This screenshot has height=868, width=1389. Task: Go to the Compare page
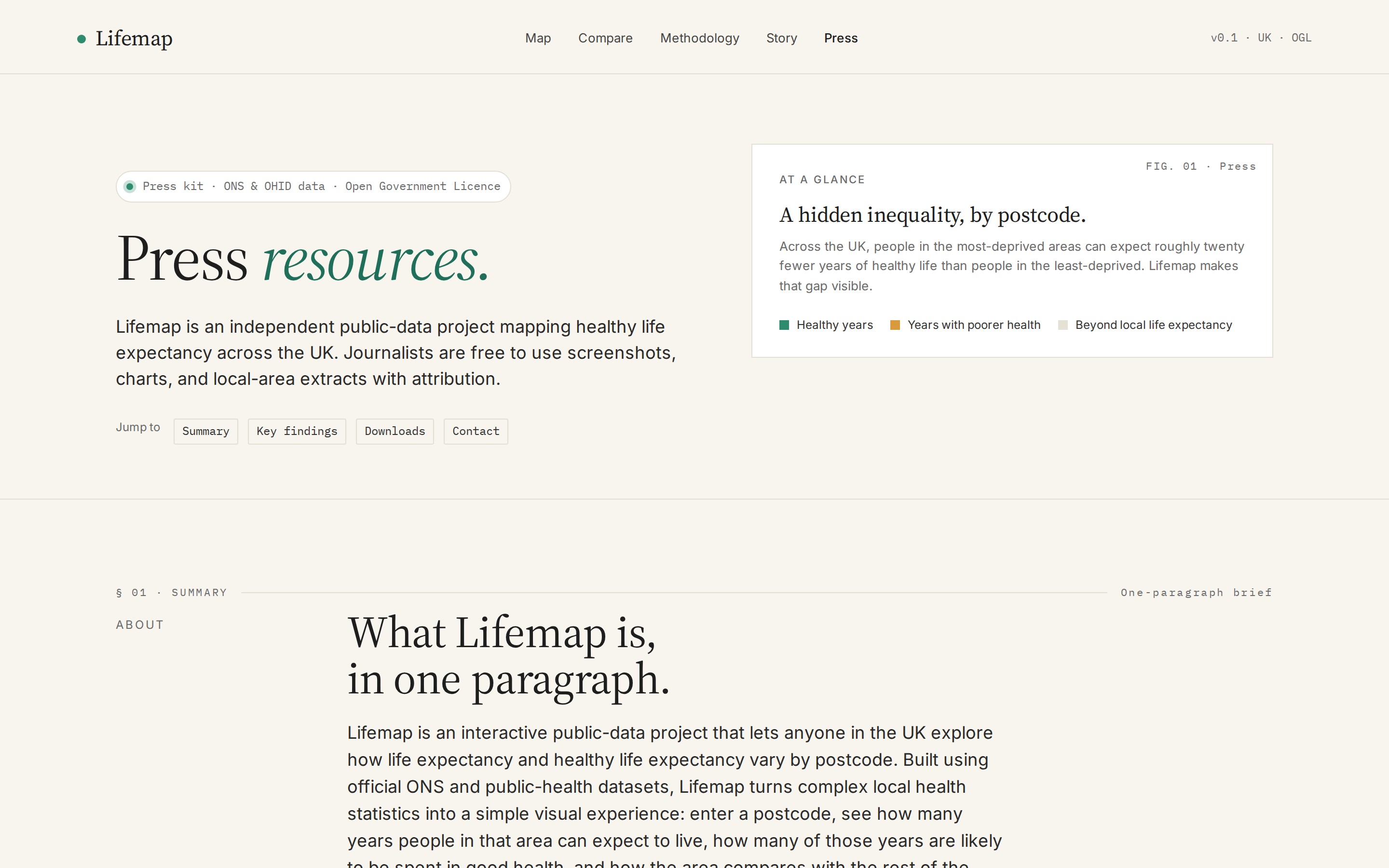point(605,38)
